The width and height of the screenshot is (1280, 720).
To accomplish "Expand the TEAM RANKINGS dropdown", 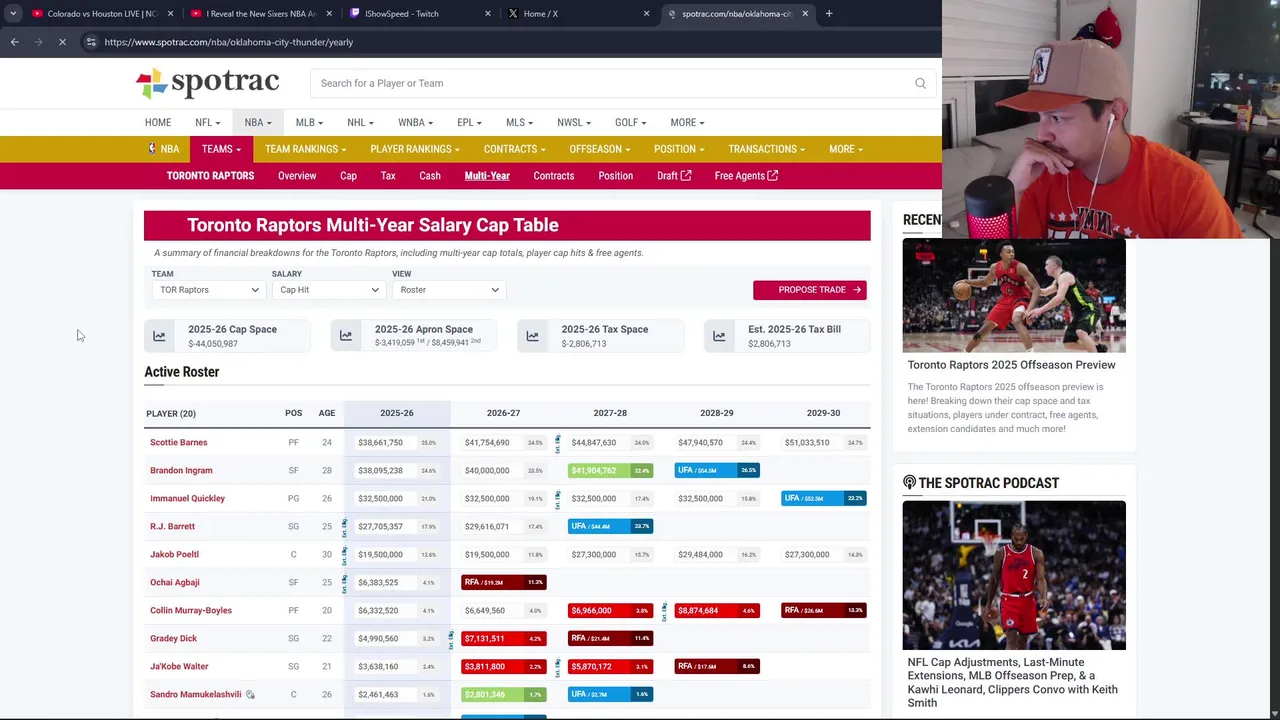I will 305,149.
